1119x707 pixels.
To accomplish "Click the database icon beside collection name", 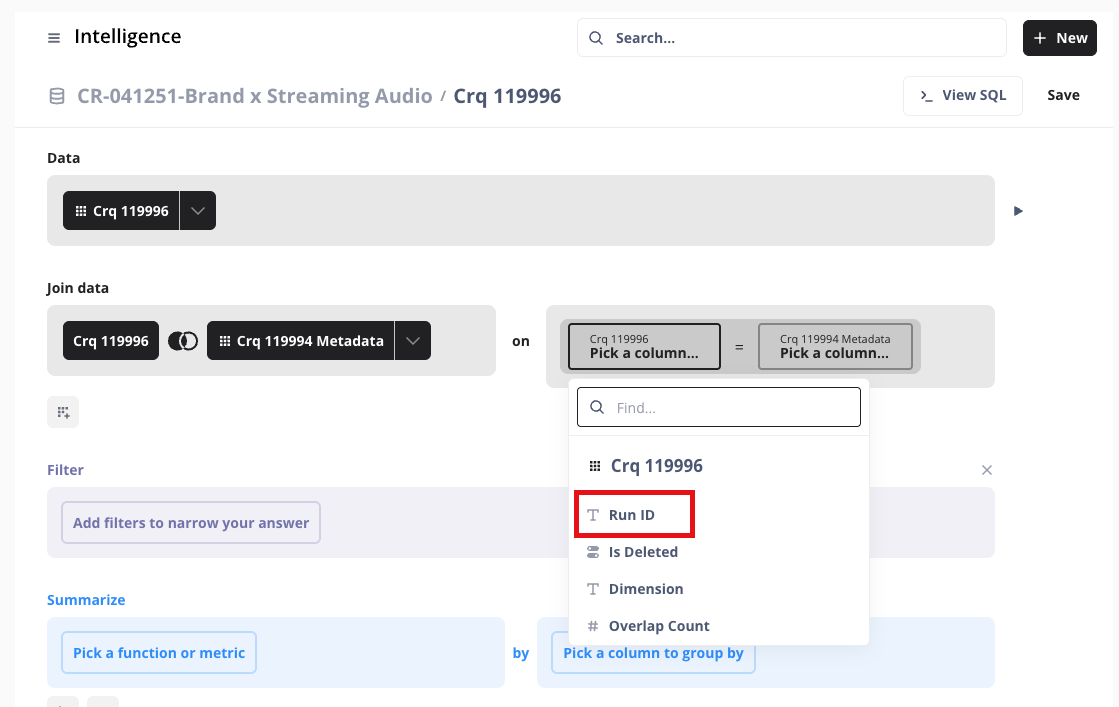I will coord(57,96).
